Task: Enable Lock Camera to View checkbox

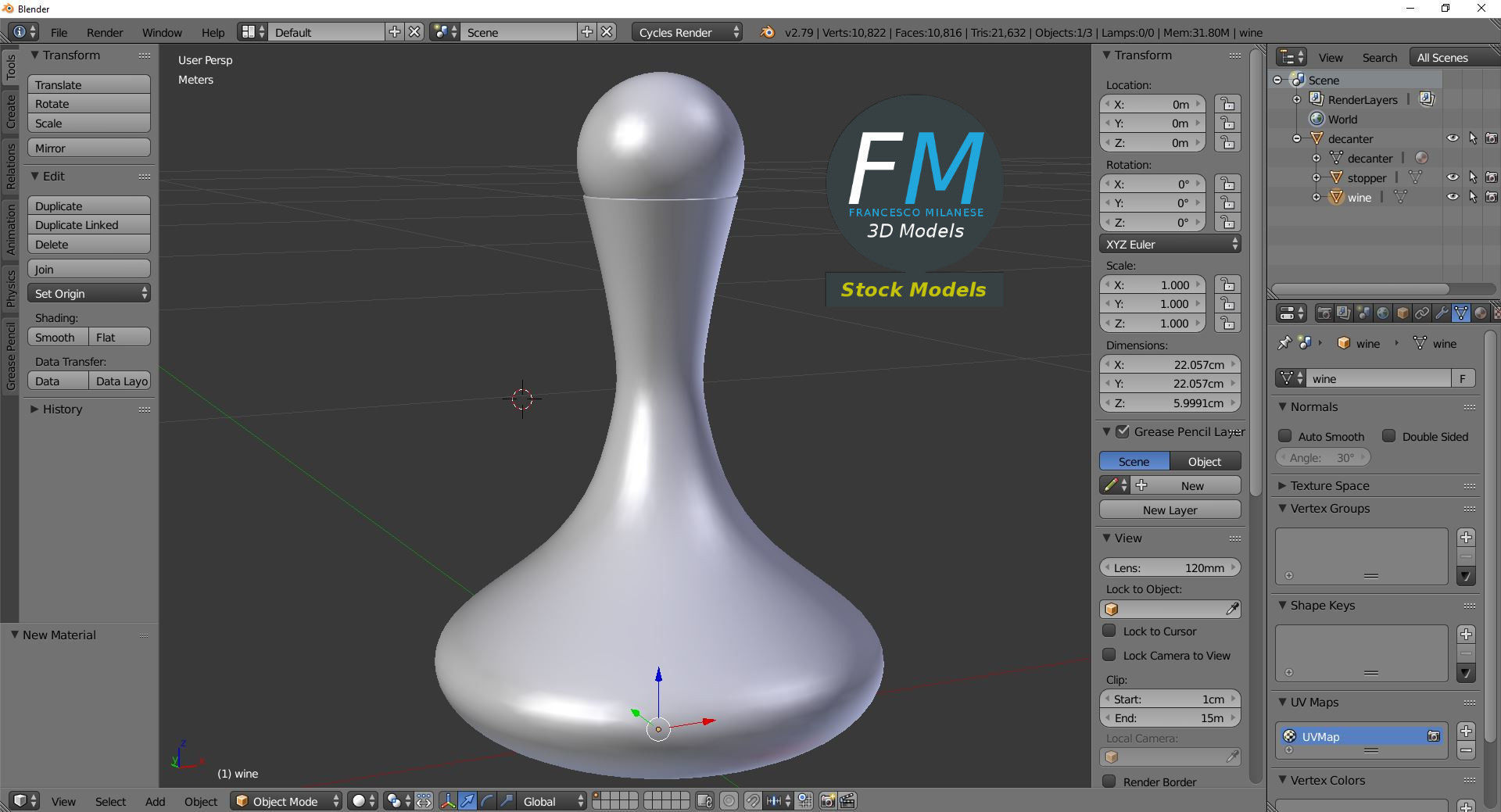Action: coord(1109,655)
